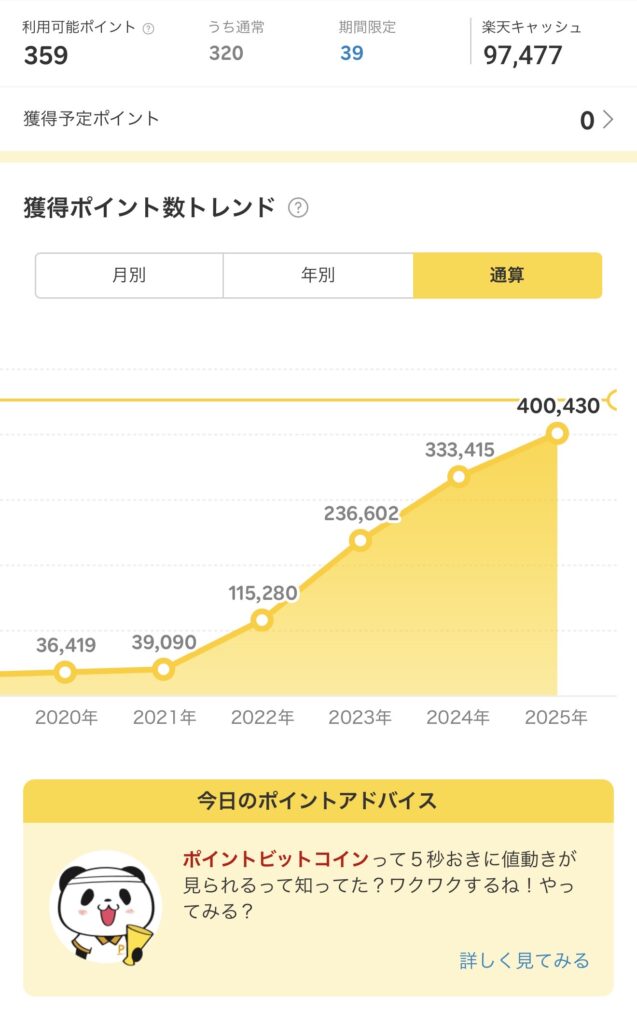Viewport: 637px width, 1024px height.
Task: Open the 詳しく見てみる link
Action: [x=524, y=961]
